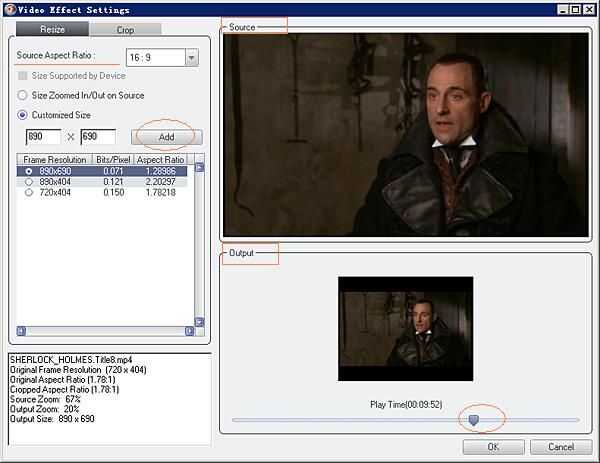Click the Source Zoom: 67% text
Screen dimensions: 600x463
[x=45, y=399]
